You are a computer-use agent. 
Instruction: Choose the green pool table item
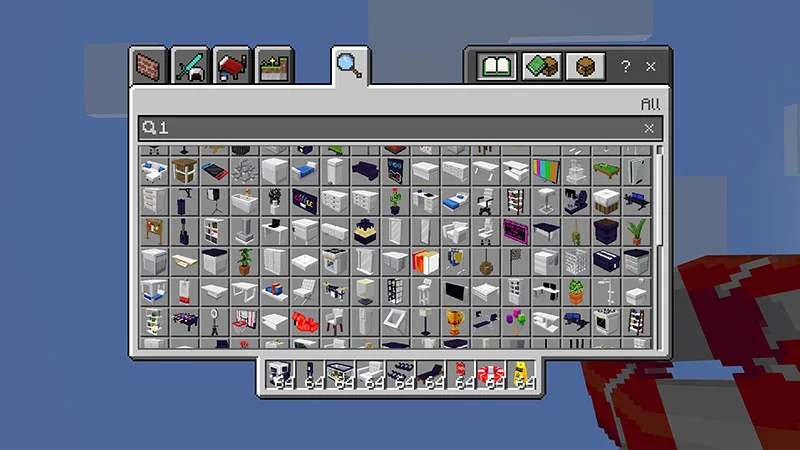[607, 169]
